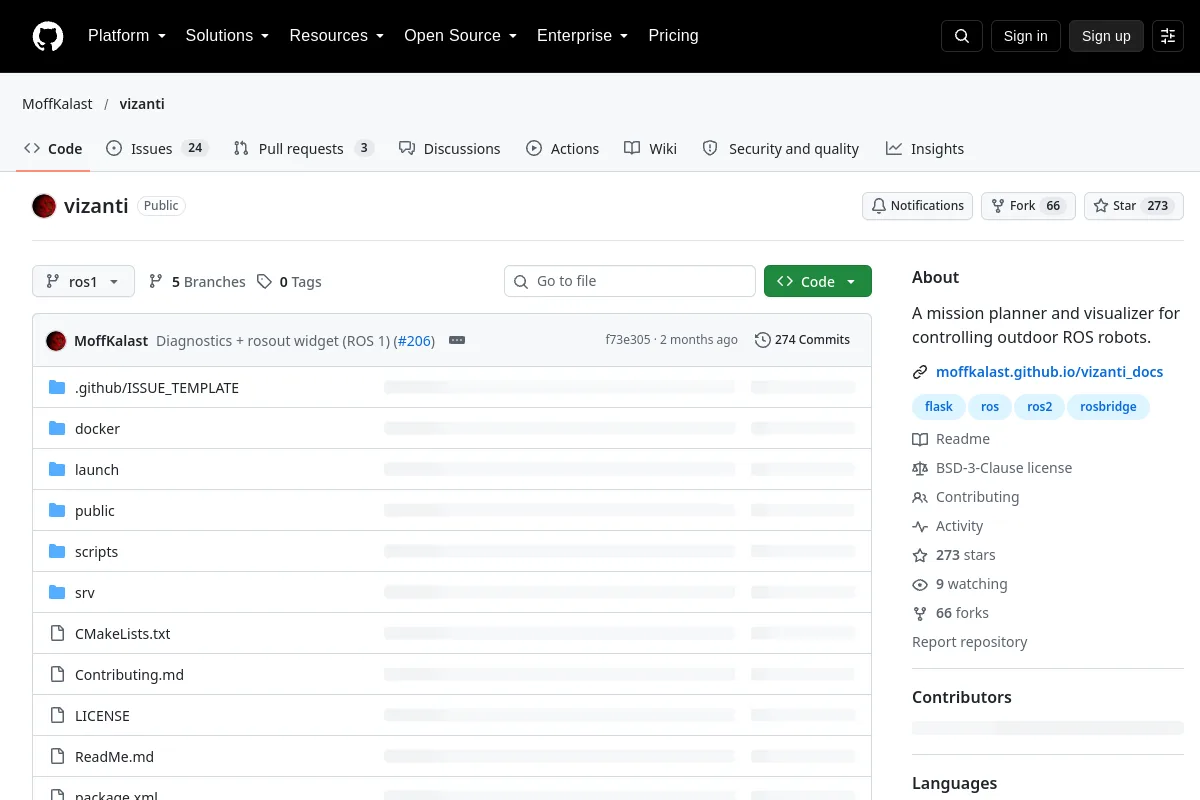Select the docker folder icon

coord(57,428)
